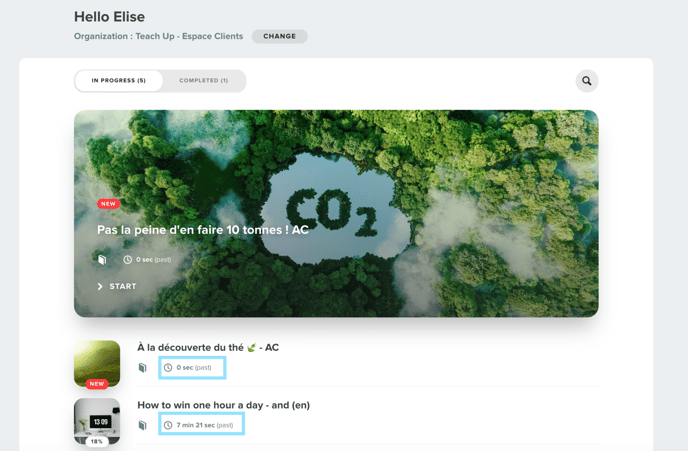The image size is (688, 451).
Task: Open the search magnifier icon
Action: click(587, 81)
